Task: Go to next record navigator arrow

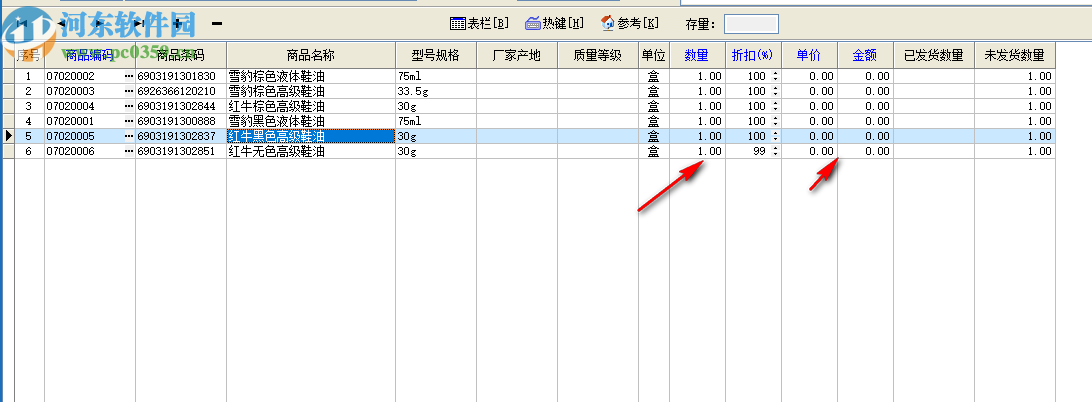Action: click(100, 24)
